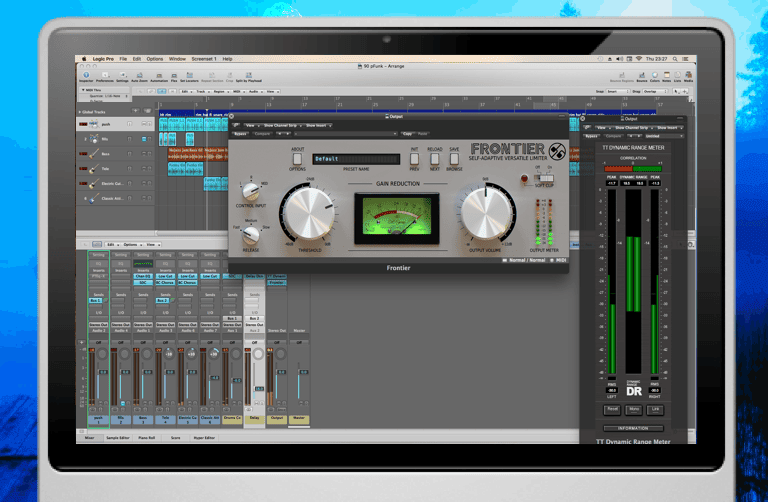This screenshot has height=502, width=768.
Task: Click the RELOAD / NEXT preset button
Action: 434,159
